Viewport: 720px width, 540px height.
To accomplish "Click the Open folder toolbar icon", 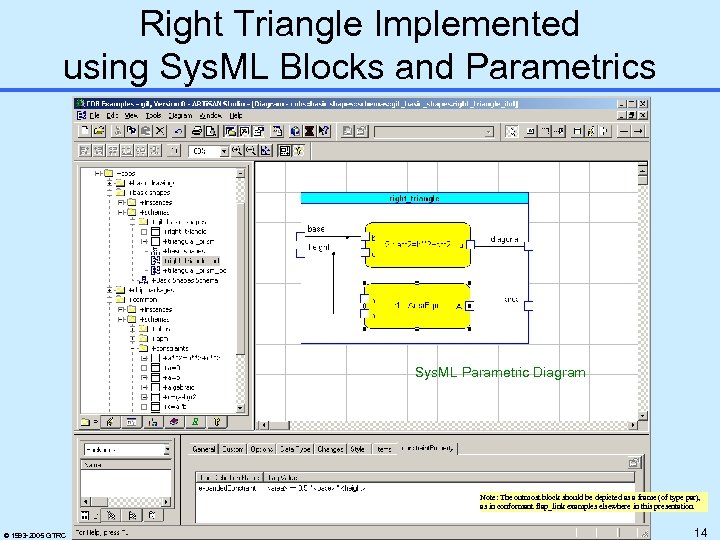I will coord(99,131).
